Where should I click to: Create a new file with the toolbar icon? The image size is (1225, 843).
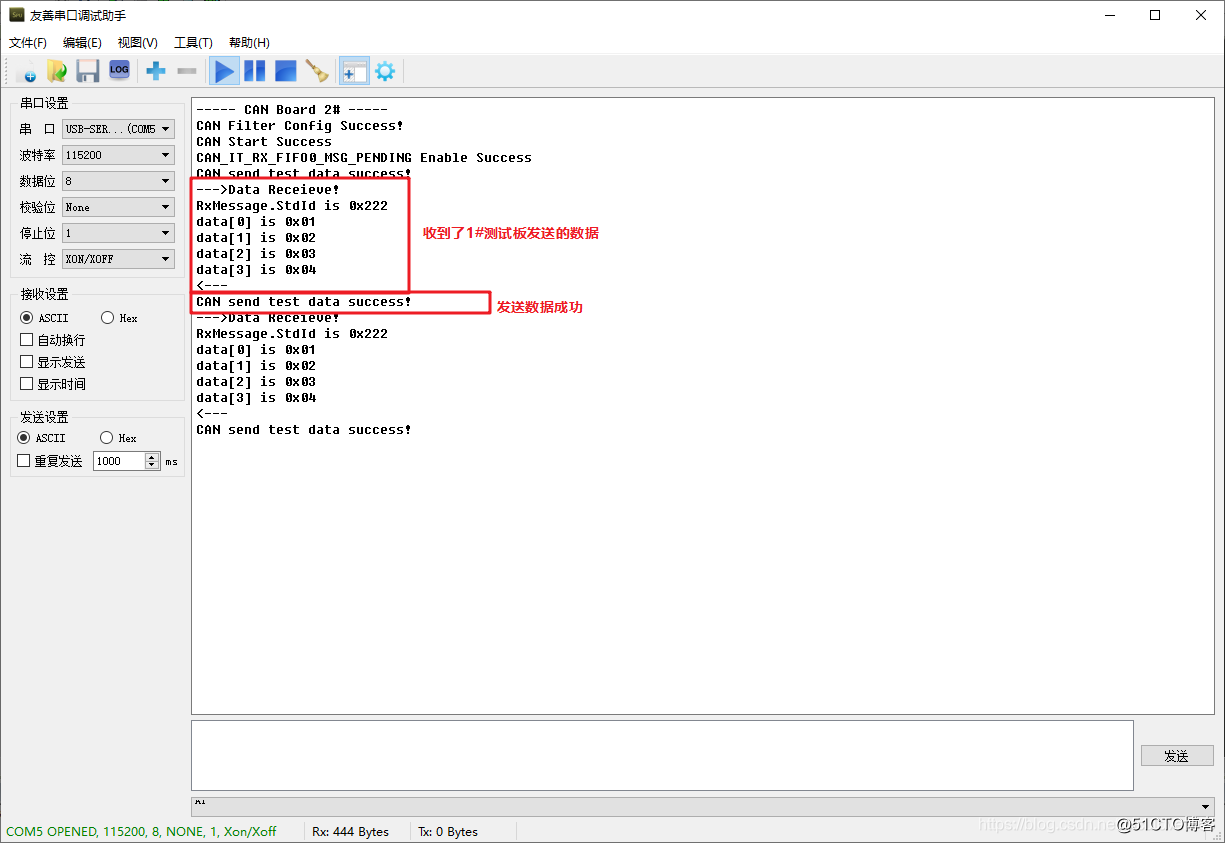(x=27, y=71)
